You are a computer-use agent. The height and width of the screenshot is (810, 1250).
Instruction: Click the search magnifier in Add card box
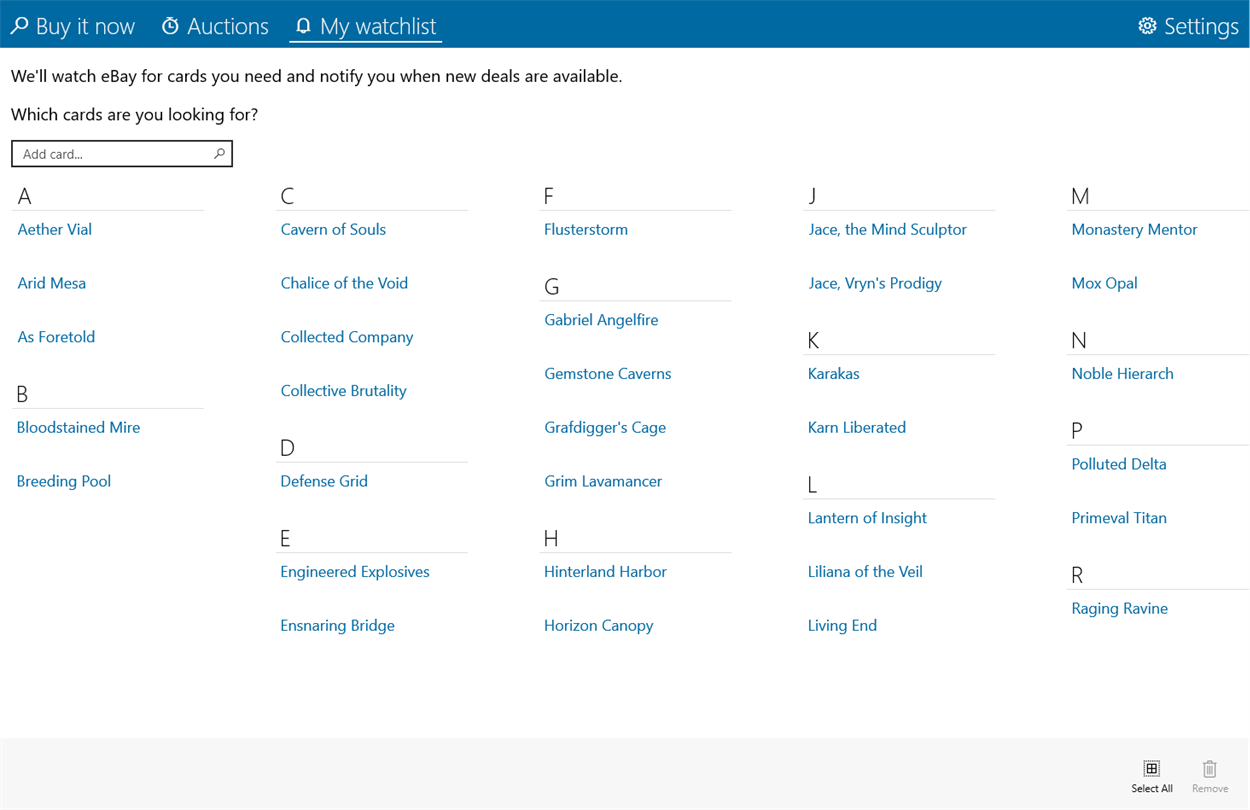point(219,154)
